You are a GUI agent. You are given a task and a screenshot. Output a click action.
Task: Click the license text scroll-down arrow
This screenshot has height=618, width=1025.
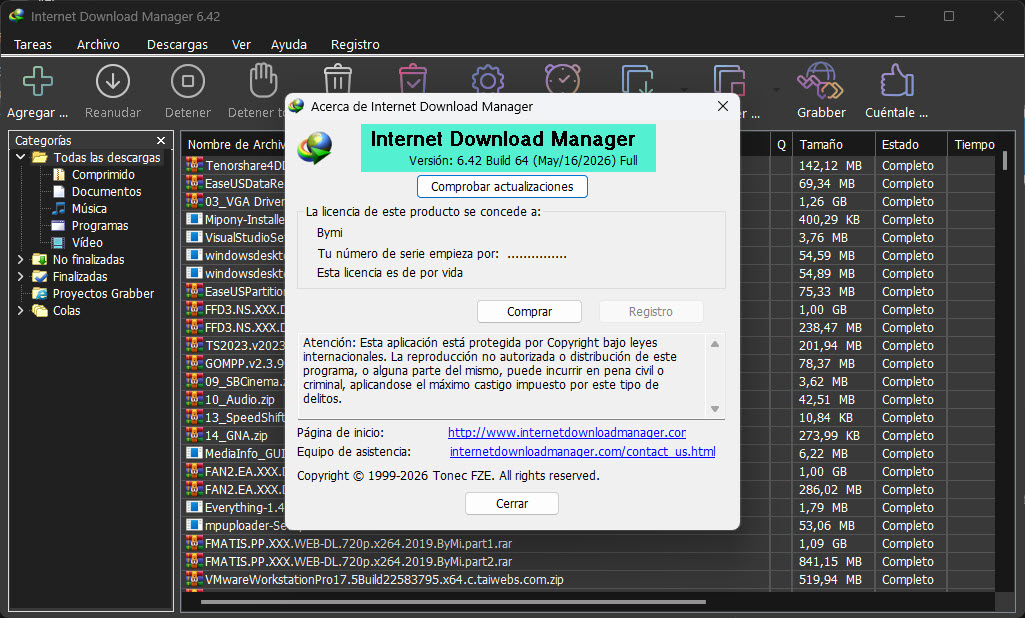point(715,409)
